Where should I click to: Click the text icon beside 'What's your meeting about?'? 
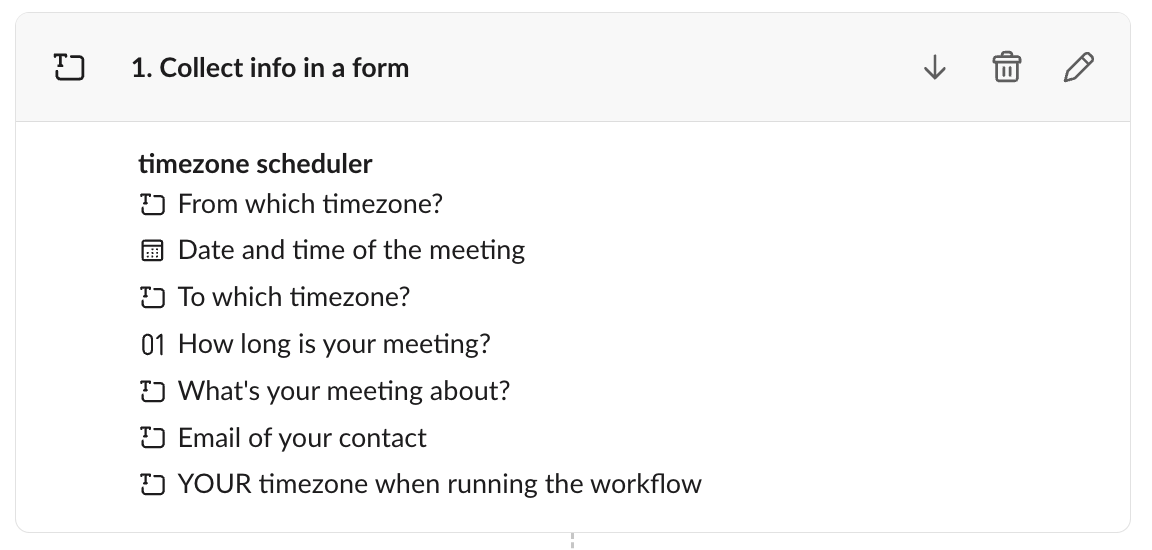[x=152, y=391]
